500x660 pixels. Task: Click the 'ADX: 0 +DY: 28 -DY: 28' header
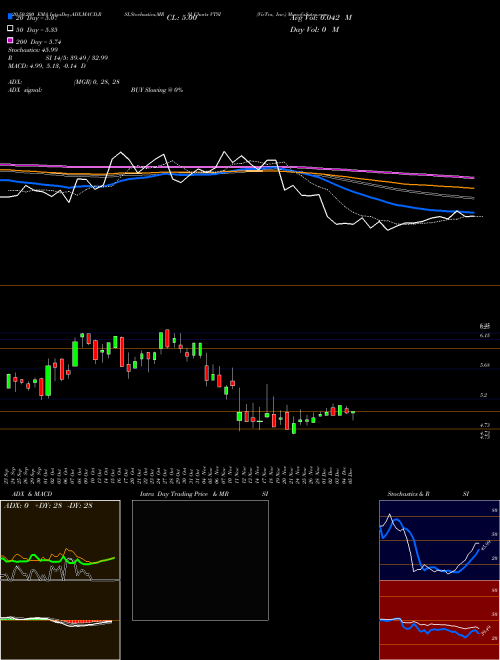[x=48, y=505]
